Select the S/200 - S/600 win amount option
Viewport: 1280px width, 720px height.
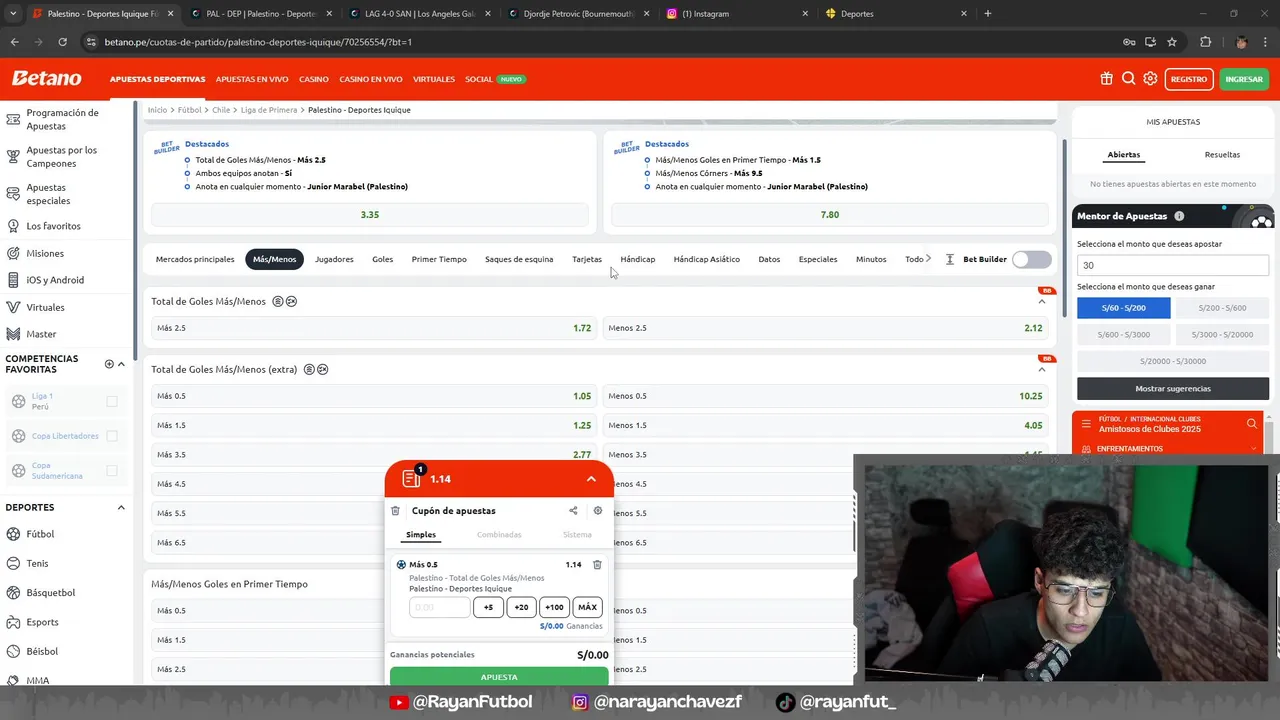(1222, 308)
